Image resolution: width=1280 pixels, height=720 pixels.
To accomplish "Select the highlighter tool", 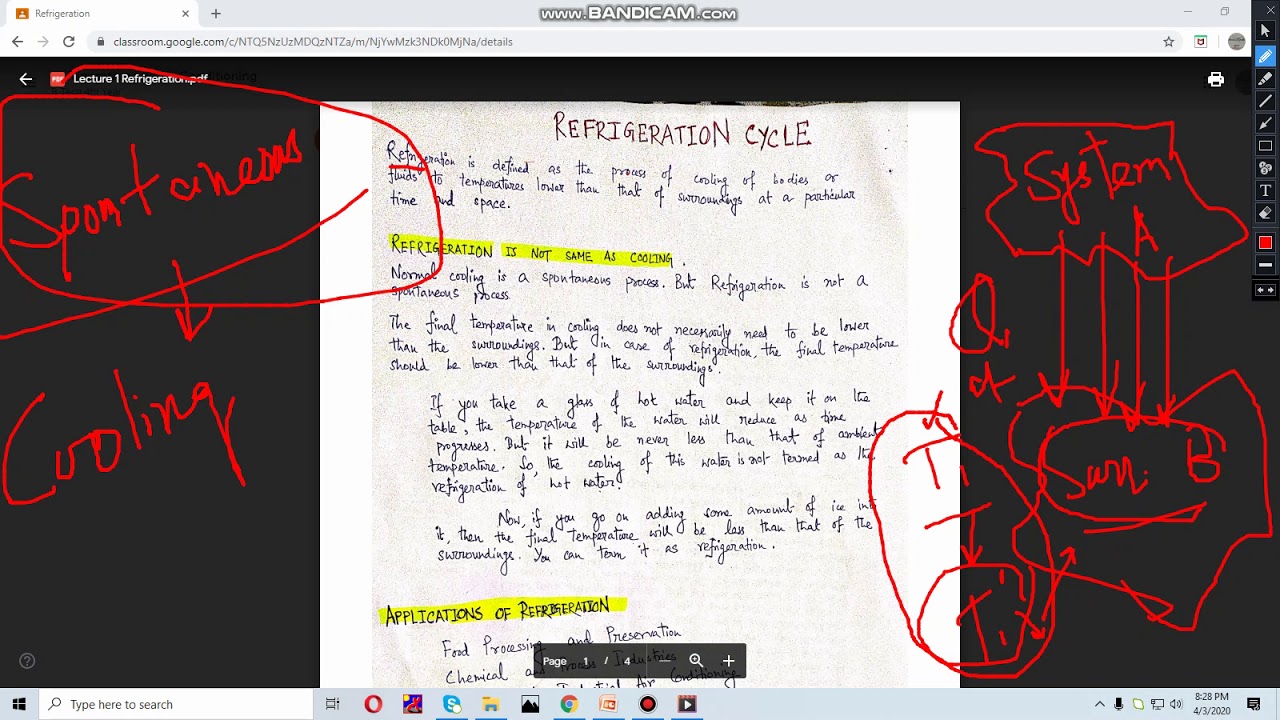I will coord(1265,79).
